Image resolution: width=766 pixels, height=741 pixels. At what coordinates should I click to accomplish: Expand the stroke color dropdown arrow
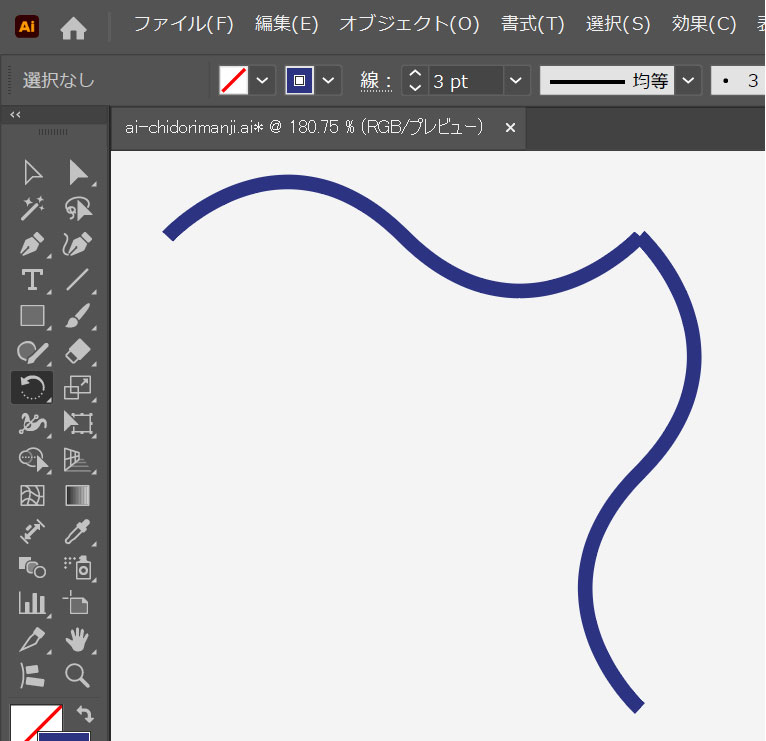click(x=328, y=80)
